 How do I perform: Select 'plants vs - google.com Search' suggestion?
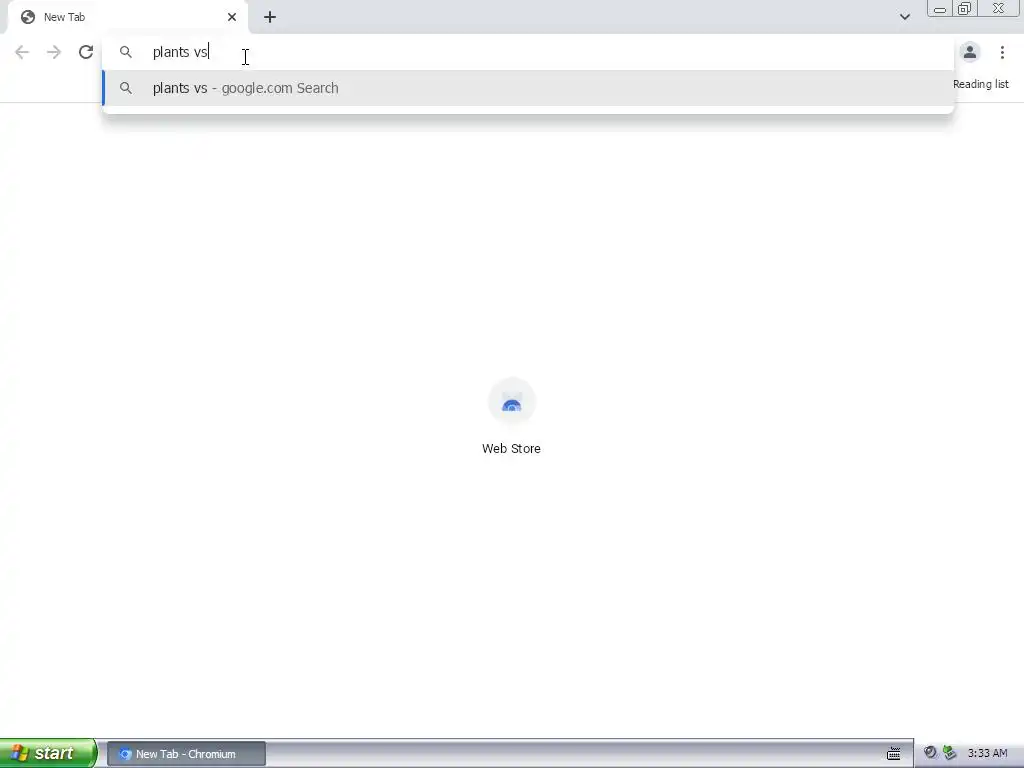pos(528,88)
